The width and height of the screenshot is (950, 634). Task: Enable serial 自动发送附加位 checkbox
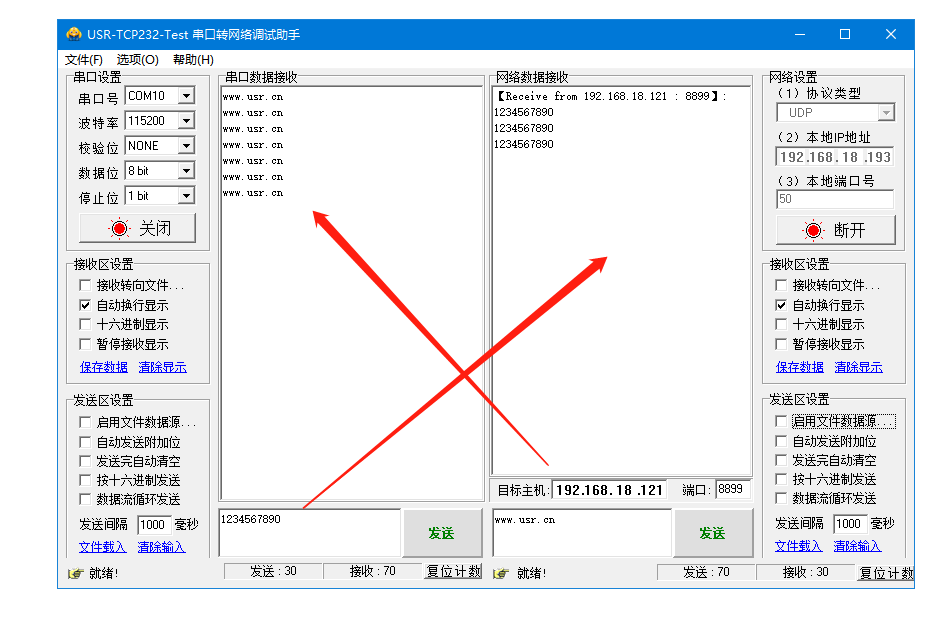(85, 442)
